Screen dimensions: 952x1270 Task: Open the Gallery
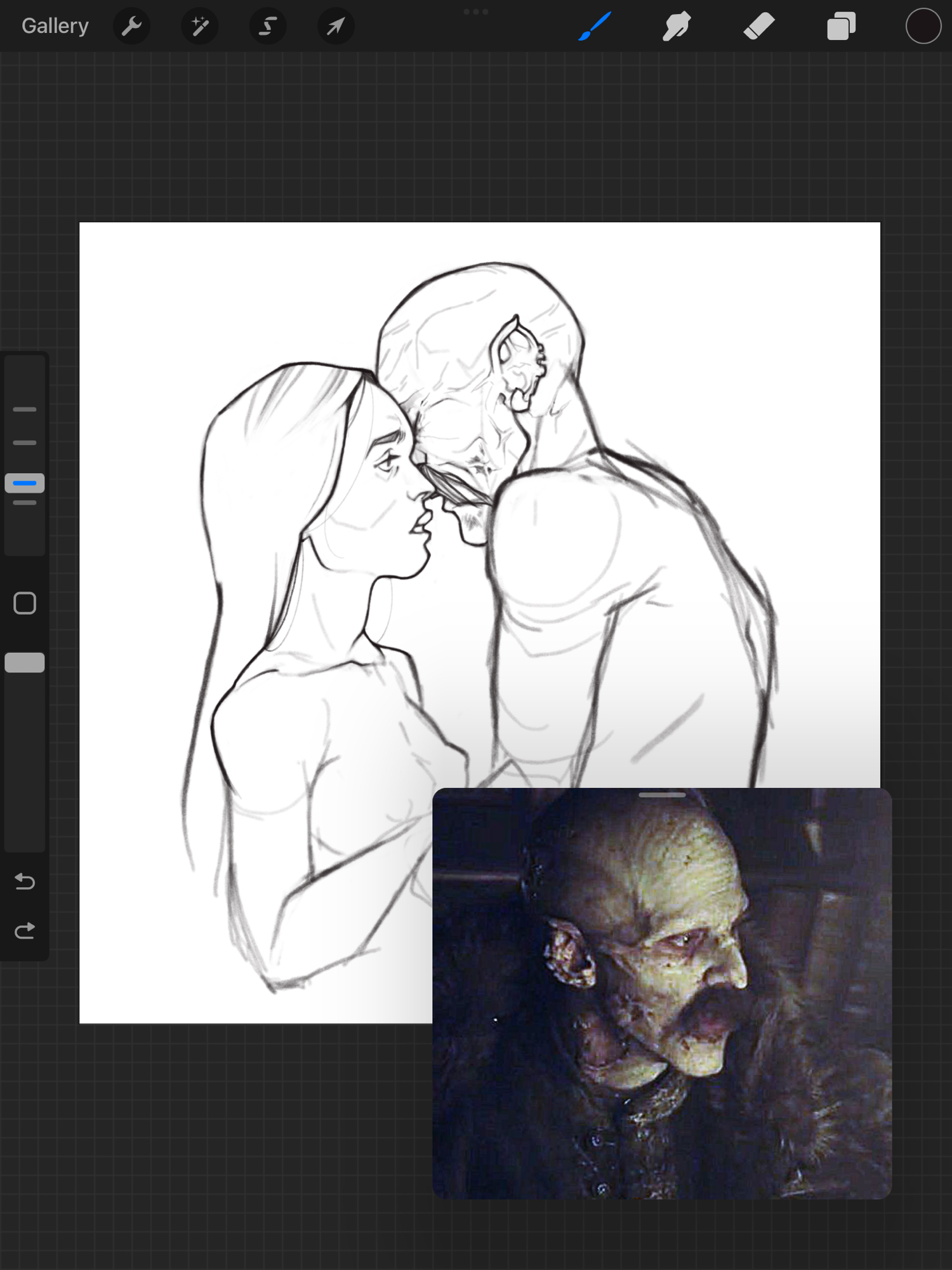click(x=55, y=26)
